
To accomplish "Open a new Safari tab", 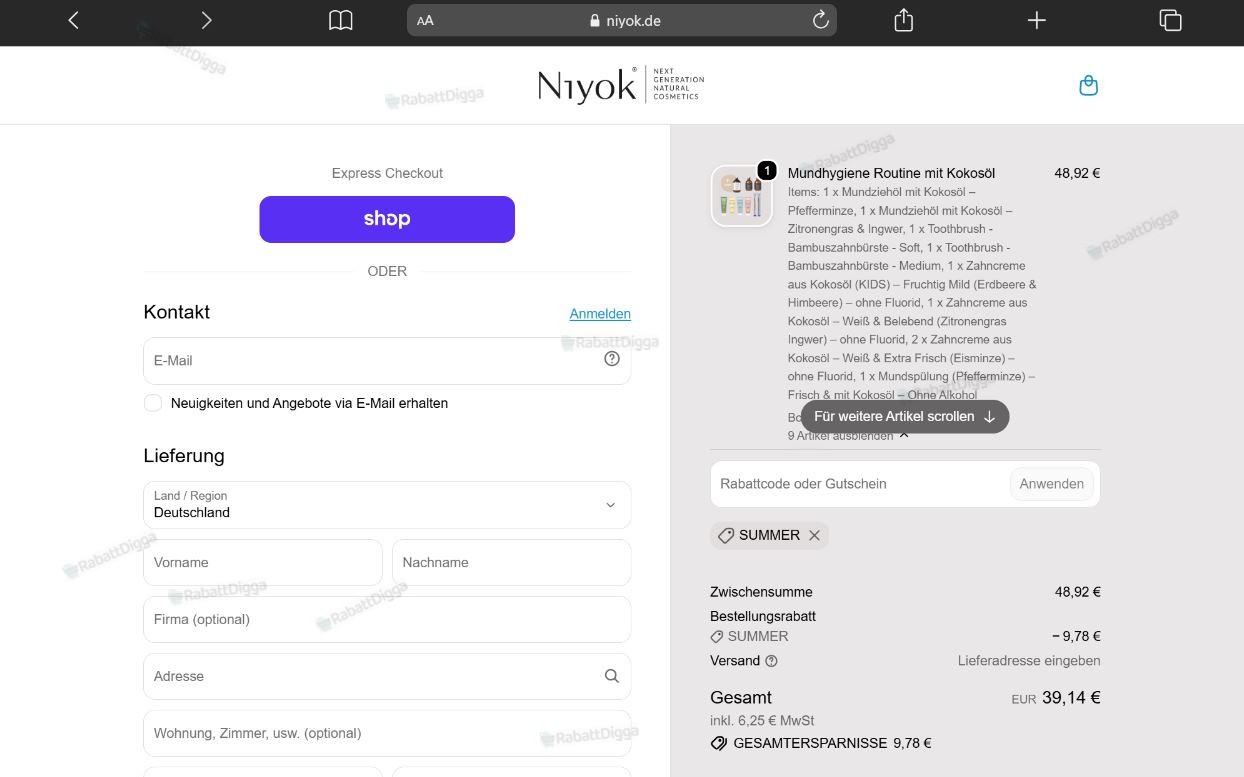I will tap(1037, 20).
